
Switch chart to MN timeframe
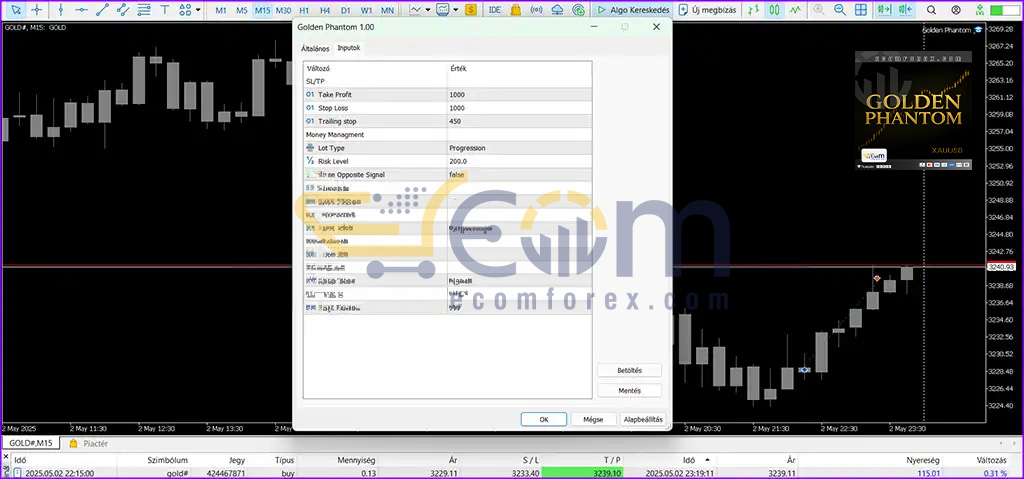387,10
